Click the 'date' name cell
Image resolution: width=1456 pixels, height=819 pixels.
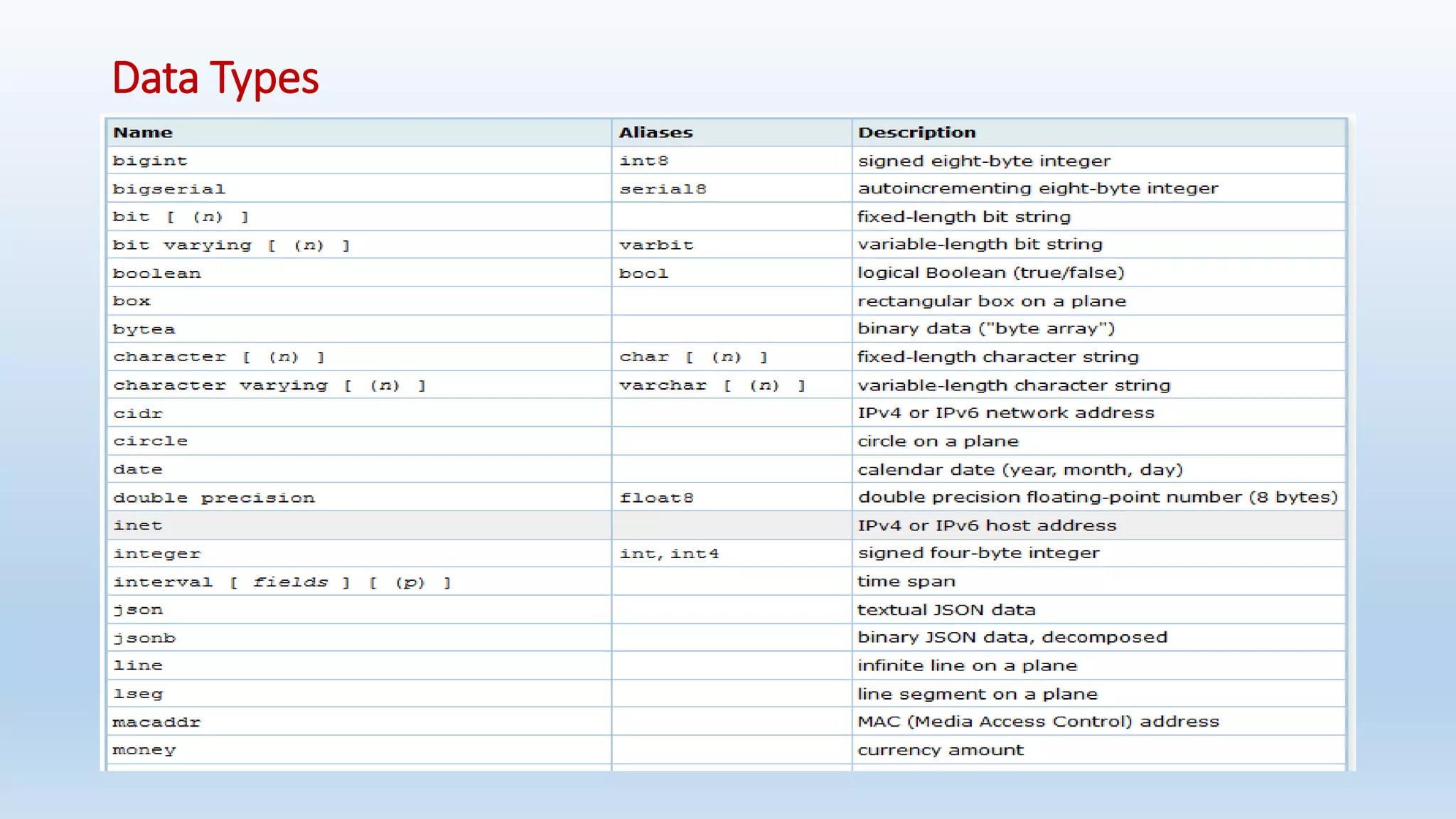(x=358, y=469)
